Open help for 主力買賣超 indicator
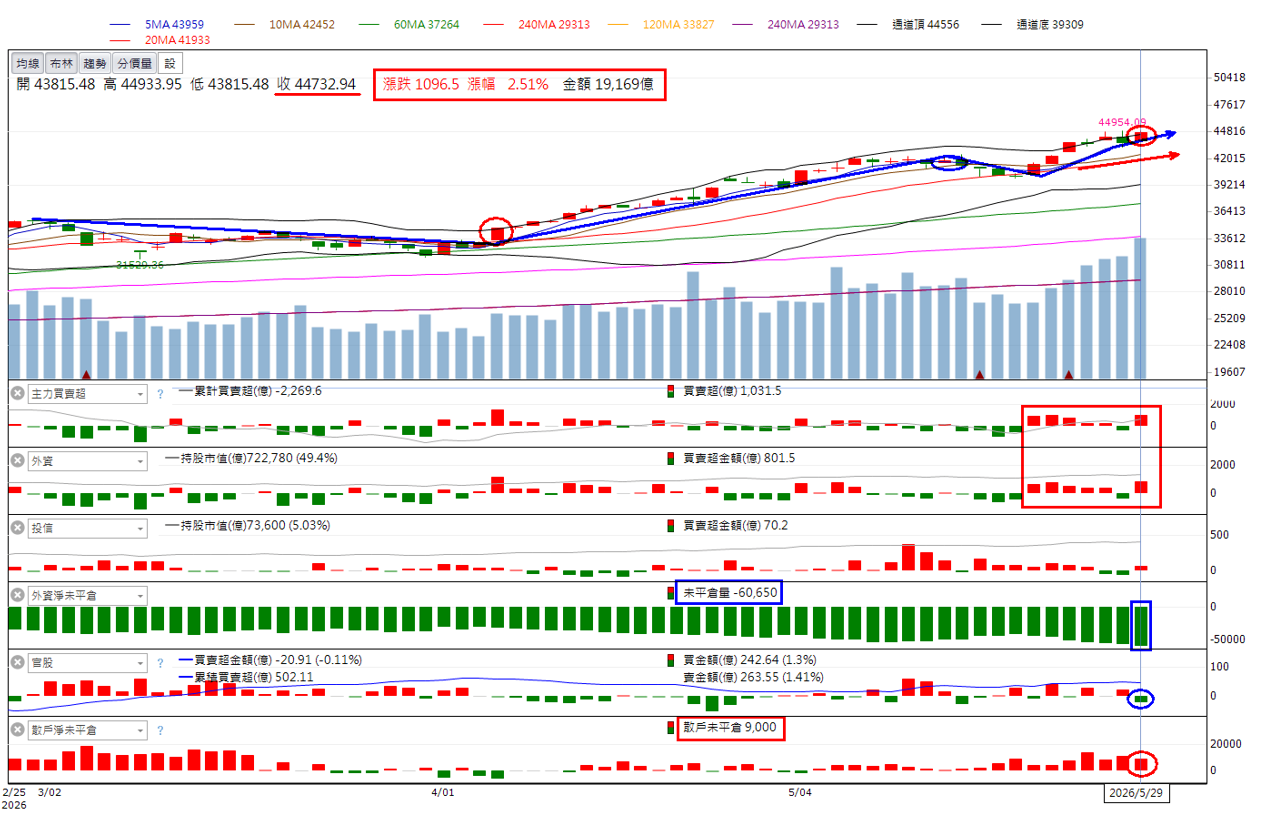Viewport: 1265px width, 813px height. [x=160, y=393]
